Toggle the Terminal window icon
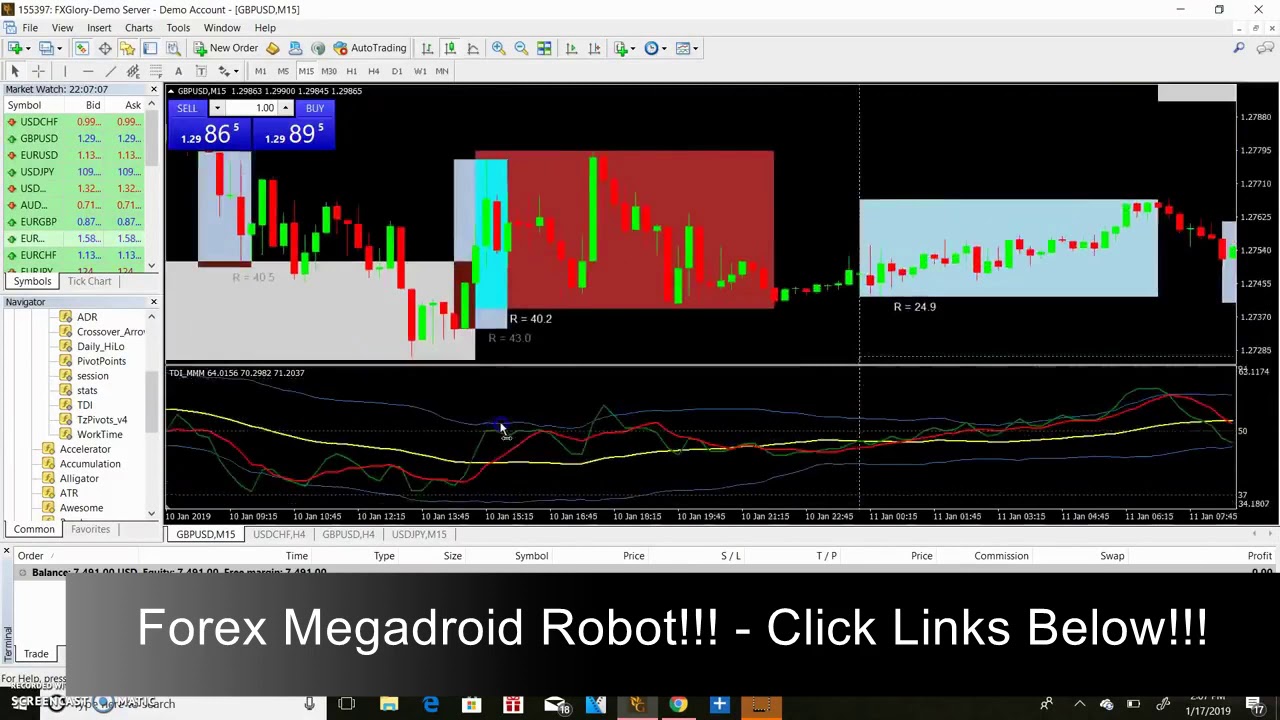This screenshot has width=1280, height=720. point(150,48)
